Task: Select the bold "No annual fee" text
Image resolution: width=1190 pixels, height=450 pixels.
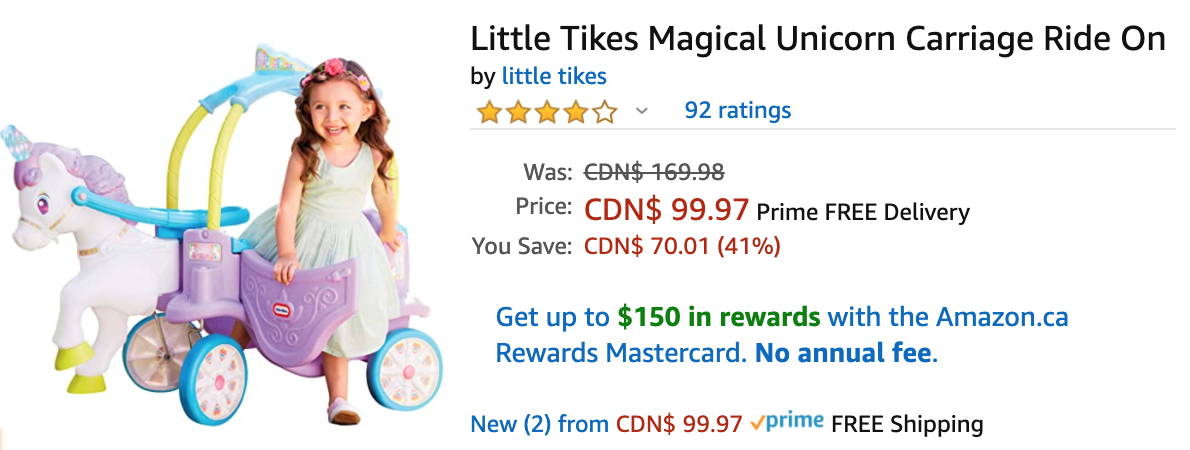Action: (844, 353)
